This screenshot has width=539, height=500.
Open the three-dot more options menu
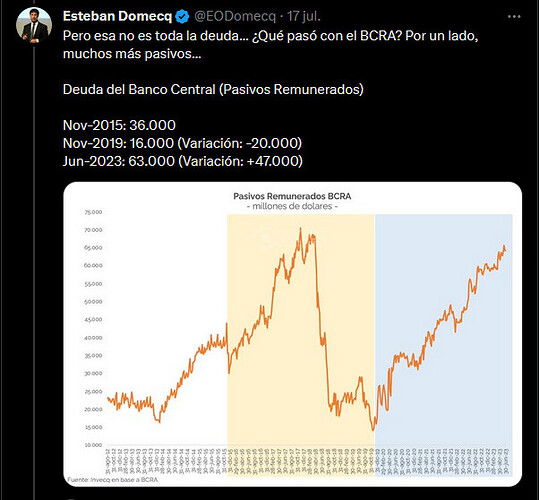coord(514,16)
